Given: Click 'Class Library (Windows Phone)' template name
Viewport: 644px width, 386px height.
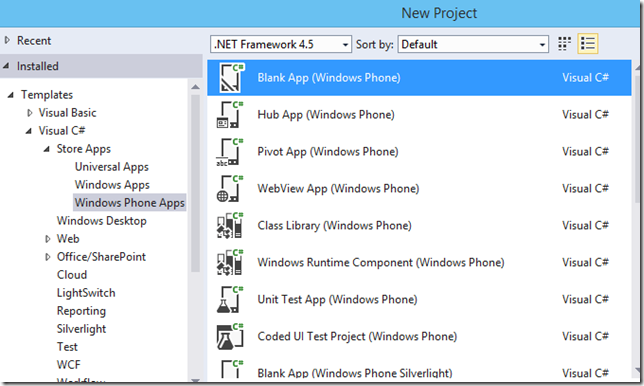Looking at the screenshot, I should [x=334, y=225].
